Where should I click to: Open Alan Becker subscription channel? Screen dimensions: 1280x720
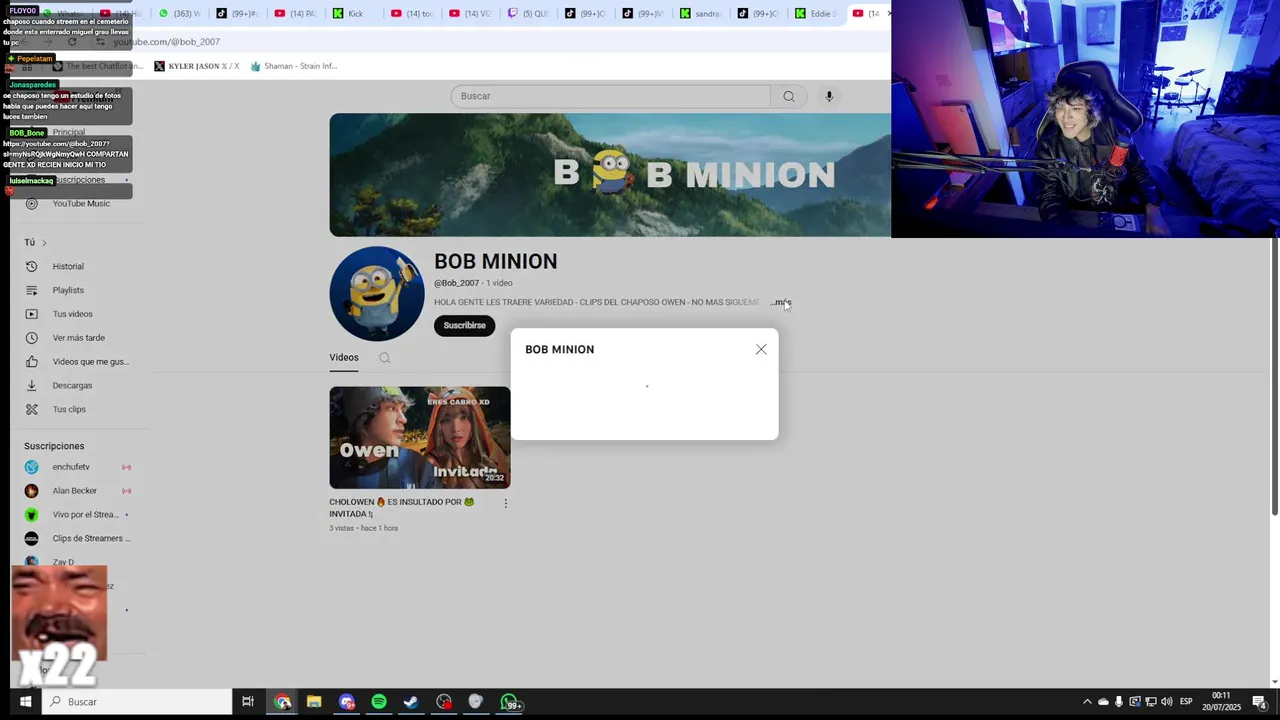pos(74,491)
